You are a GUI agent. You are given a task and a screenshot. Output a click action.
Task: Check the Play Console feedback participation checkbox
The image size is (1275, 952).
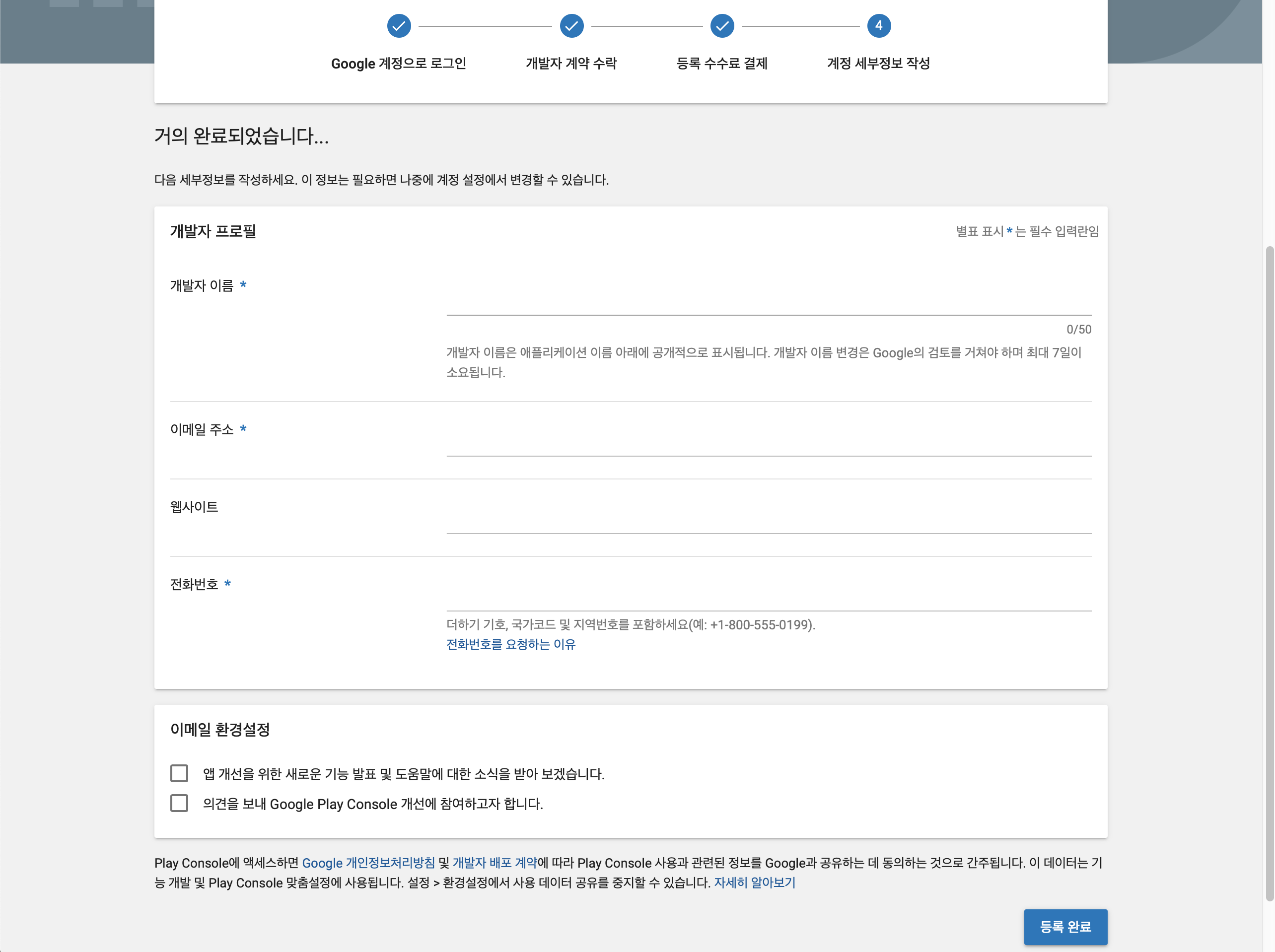(x=179, y=803)
